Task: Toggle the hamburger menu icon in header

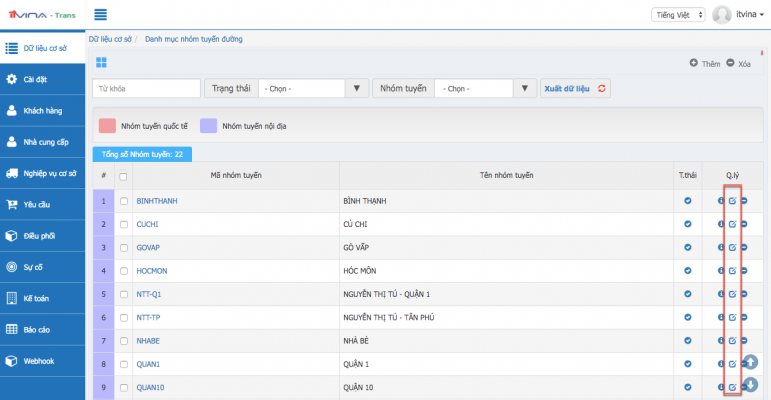Action: point(101,14)
